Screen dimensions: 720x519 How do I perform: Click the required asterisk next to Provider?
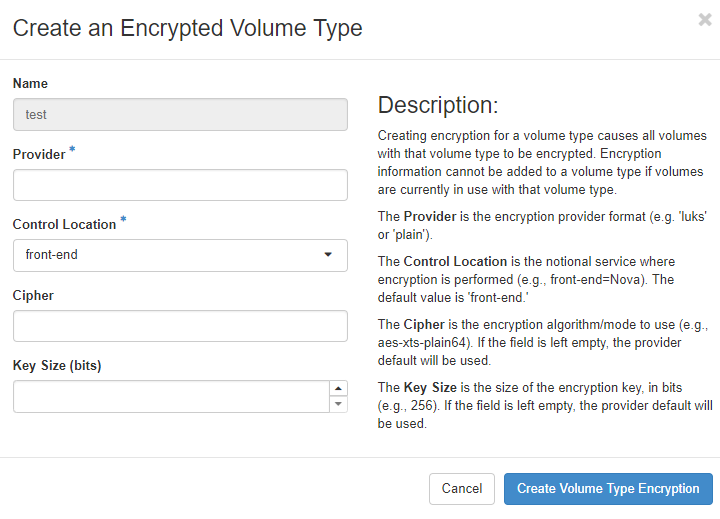click(x=72, y=151)
